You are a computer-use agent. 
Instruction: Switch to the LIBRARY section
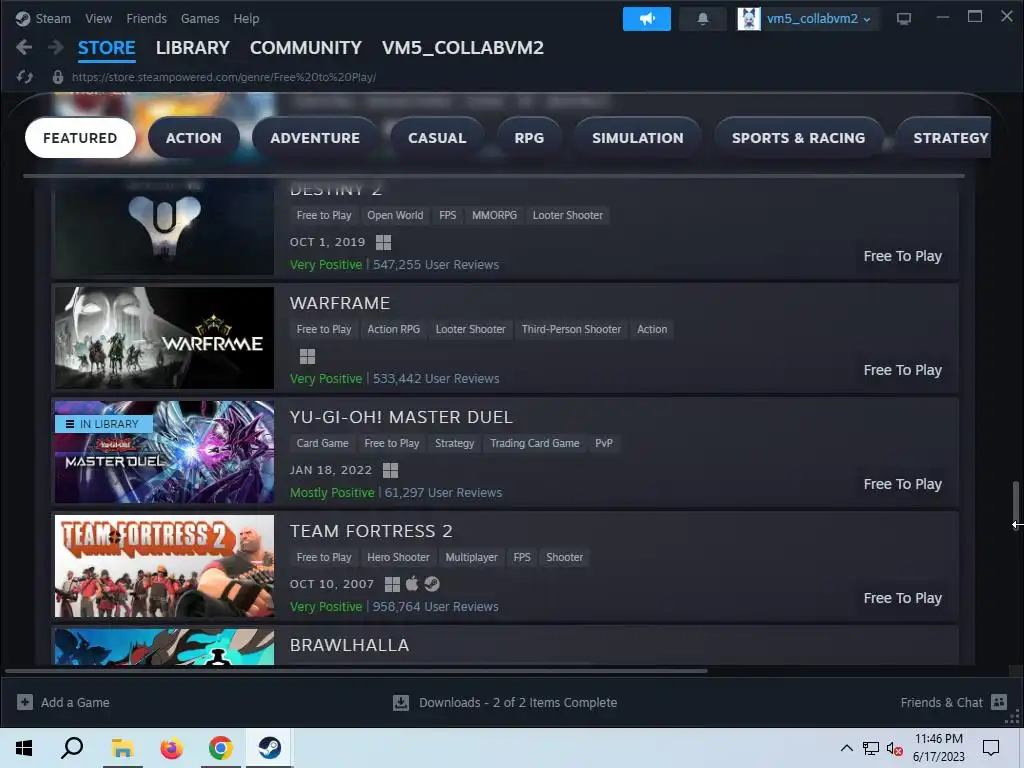click(193, 48)
